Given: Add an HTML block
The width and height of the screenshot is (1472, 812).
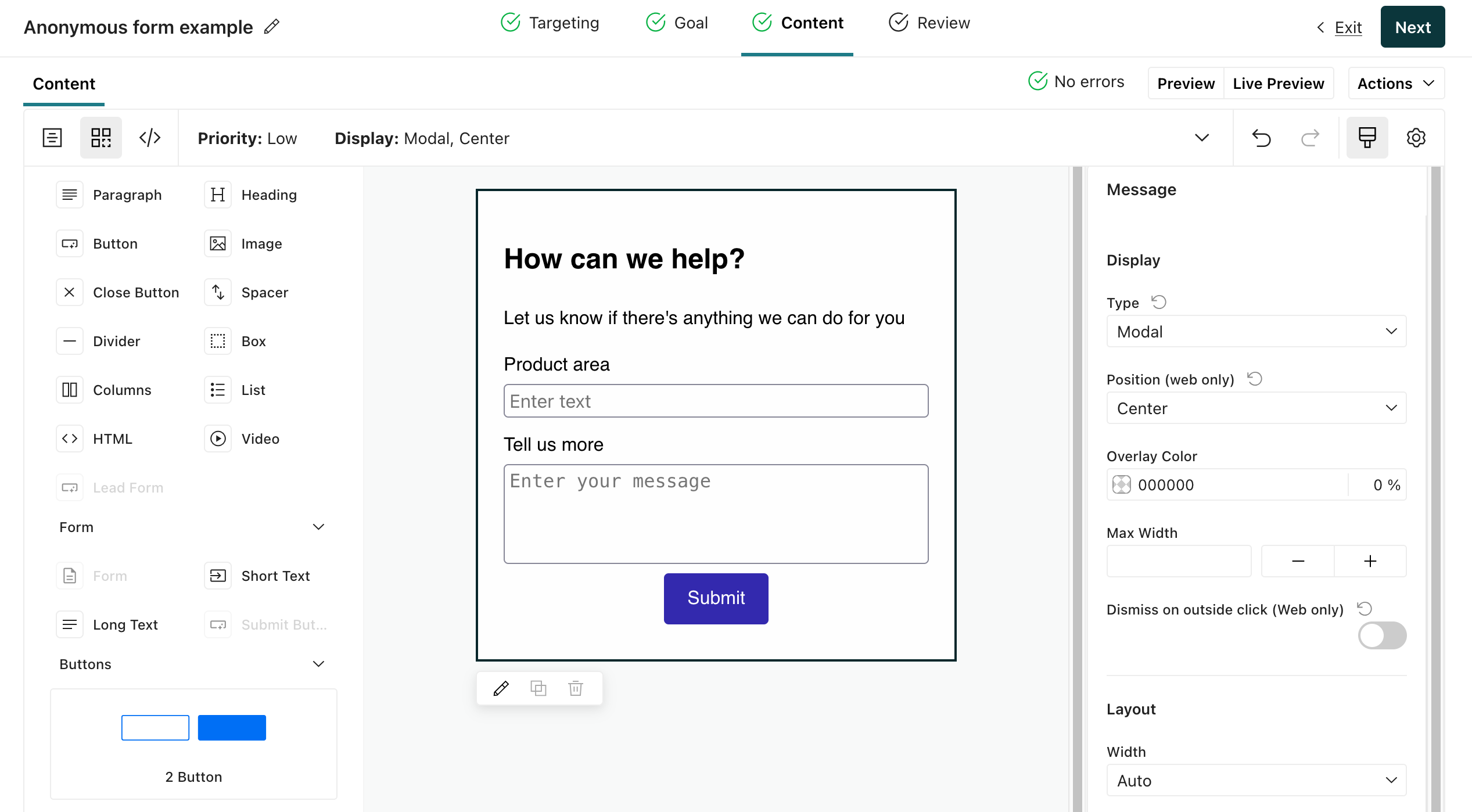Looking at the screenshot, I should 94,439.
